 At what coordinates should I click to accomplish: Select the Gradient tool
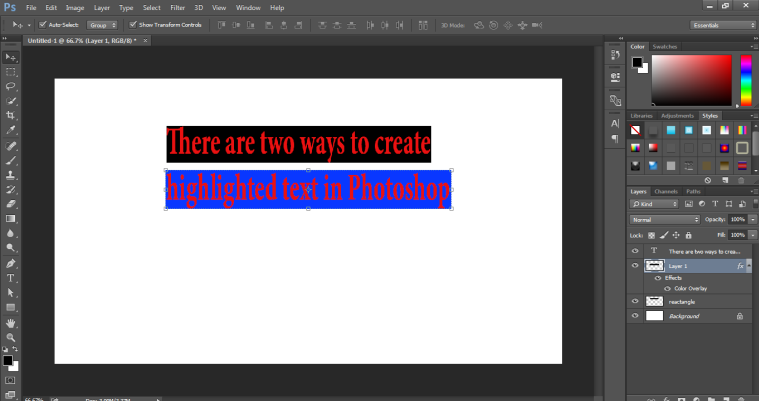[11, 219]
